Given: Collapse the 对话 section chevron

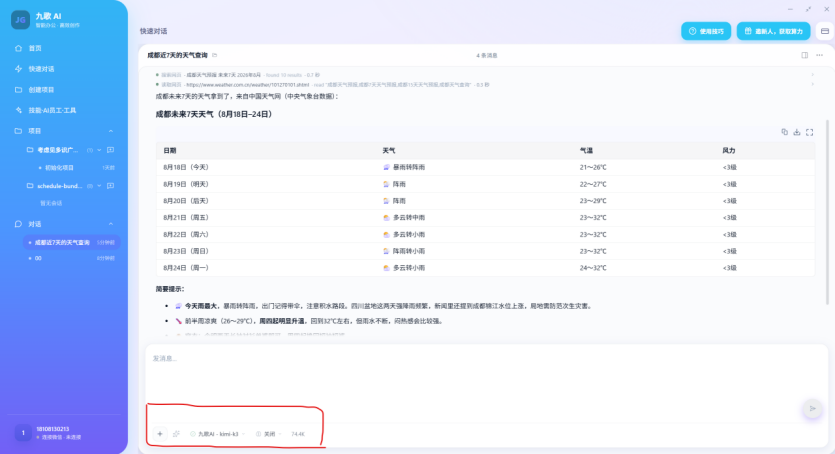Looking at the screenshot, I should pyautogui.click(x=111, y=224).
